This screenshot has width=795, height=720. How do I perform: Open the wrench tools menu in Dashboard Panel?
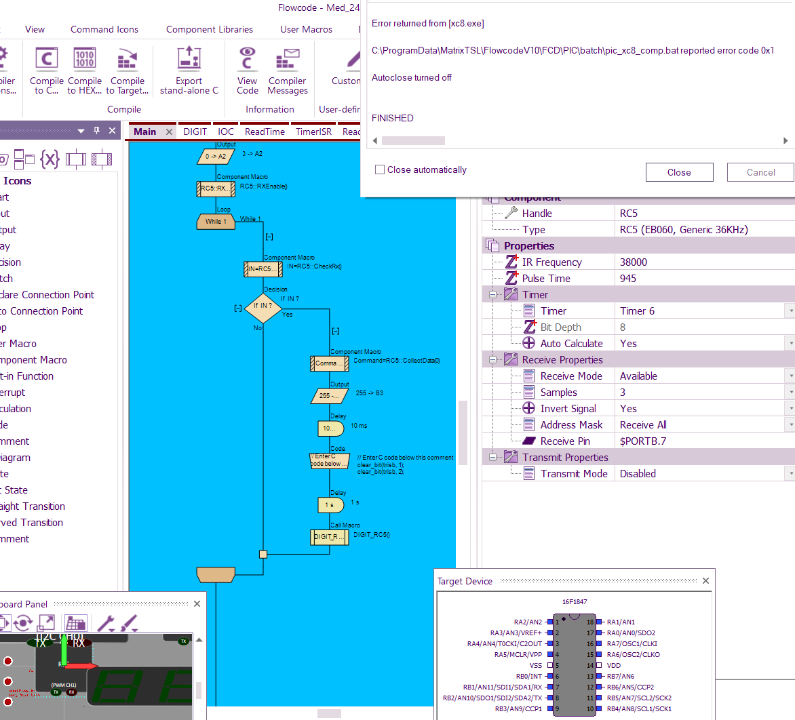pyautogui.click(x=106, y=623)
